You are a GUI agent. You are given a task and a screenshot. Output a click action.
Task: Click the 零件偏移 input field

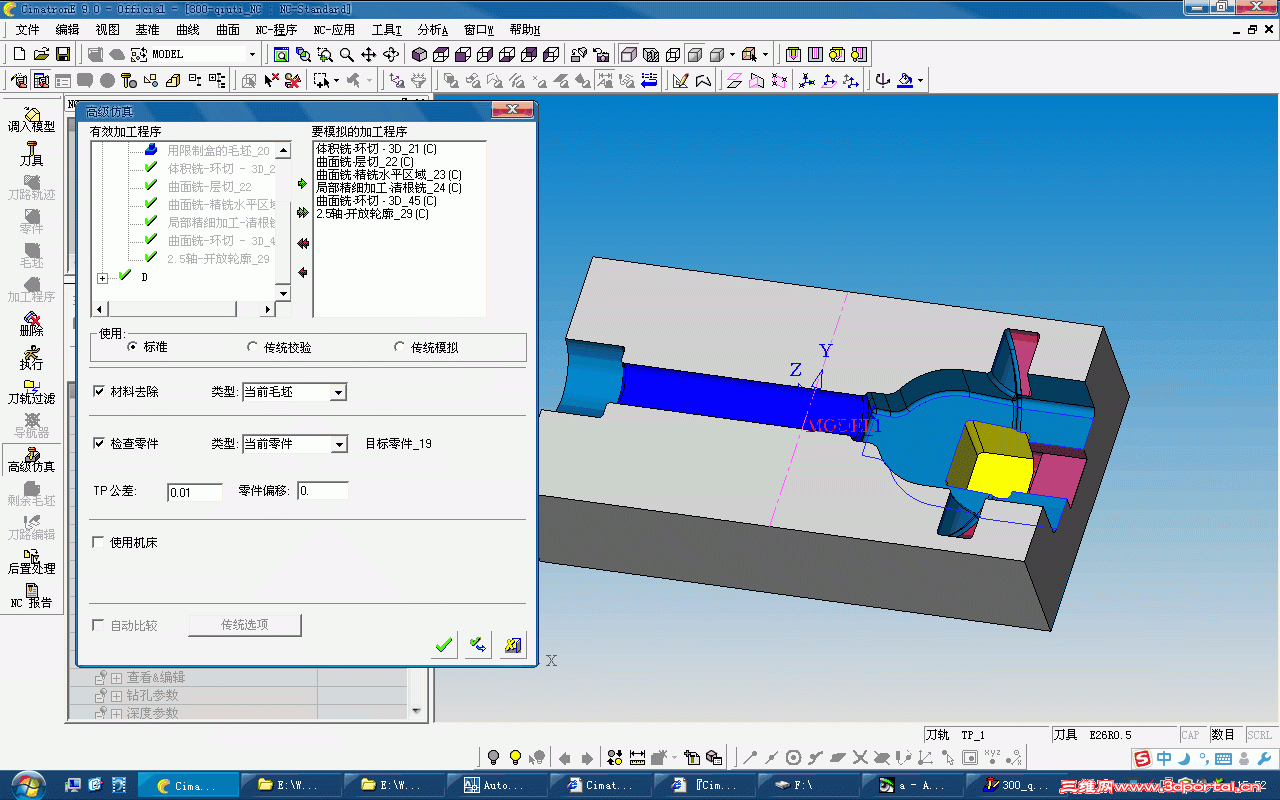coord(323,492)
